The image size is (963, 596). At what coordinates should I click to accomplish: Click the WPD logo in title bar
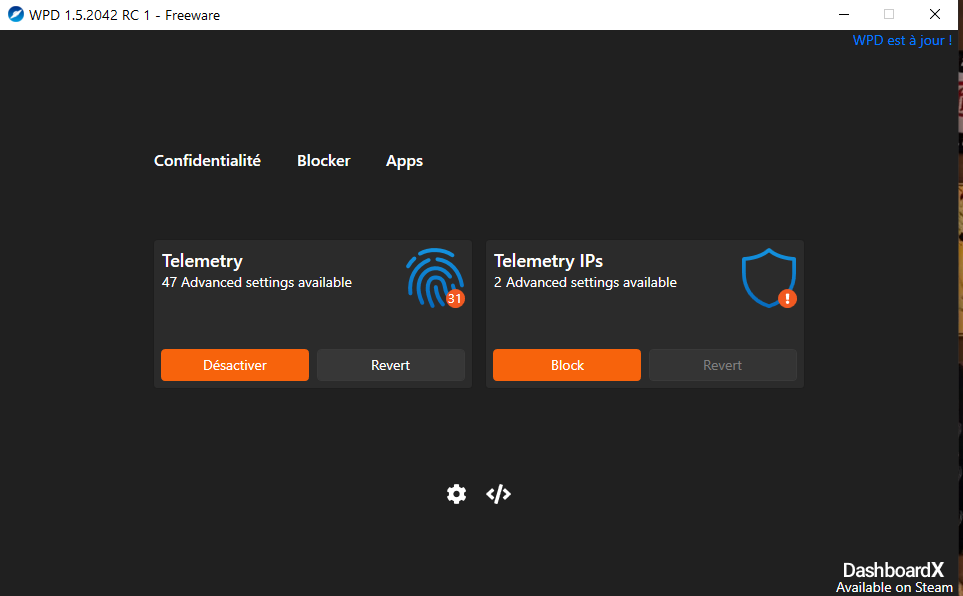pyautogui.click(x=16, y=15)
